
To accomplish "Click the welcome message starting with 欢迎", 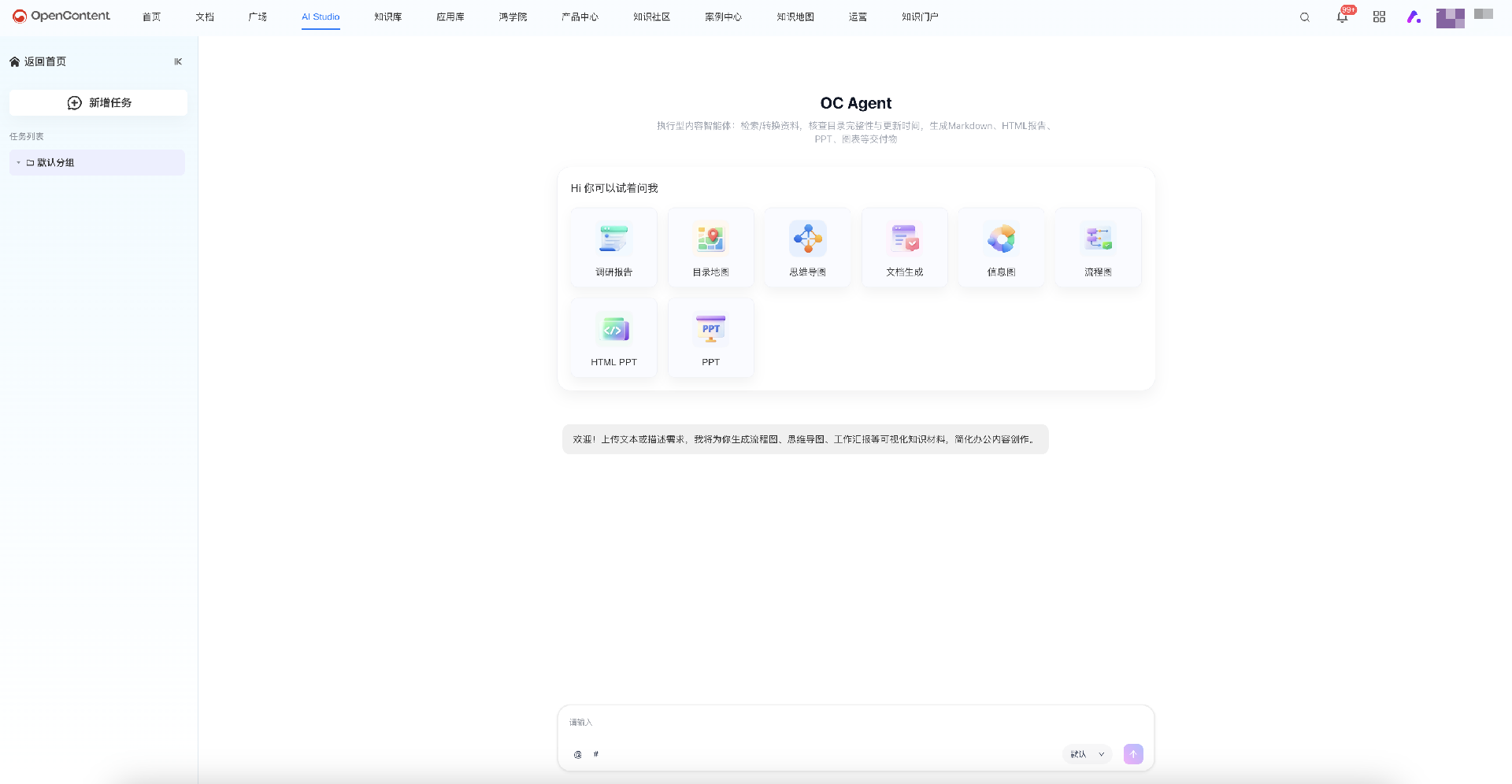I will pos(805,439).
